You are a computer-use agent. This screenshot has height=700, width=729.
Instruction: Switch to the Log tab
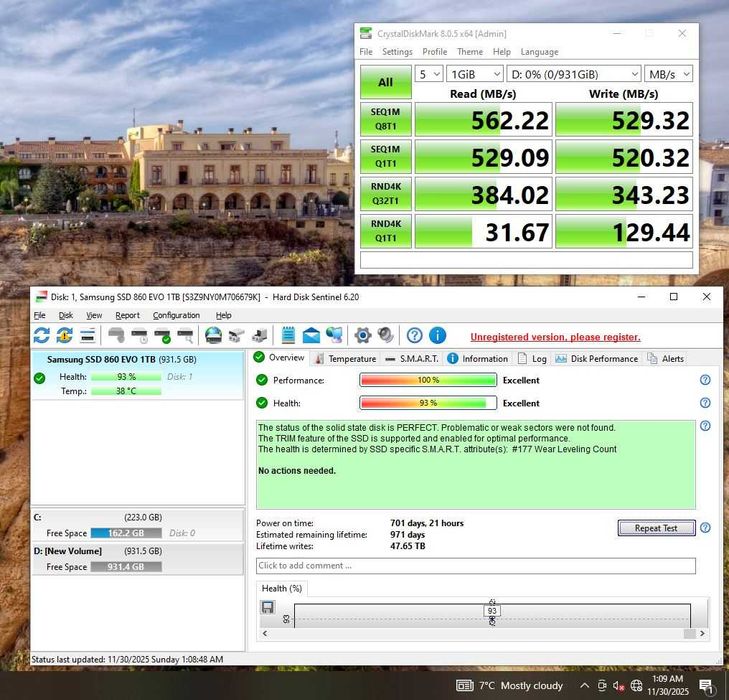tap(532, 358)
